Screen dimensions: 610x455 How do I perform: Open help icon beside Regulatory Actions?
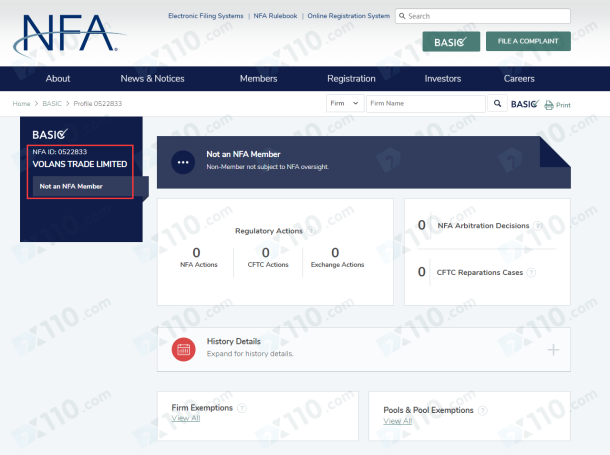click(311, 231)
